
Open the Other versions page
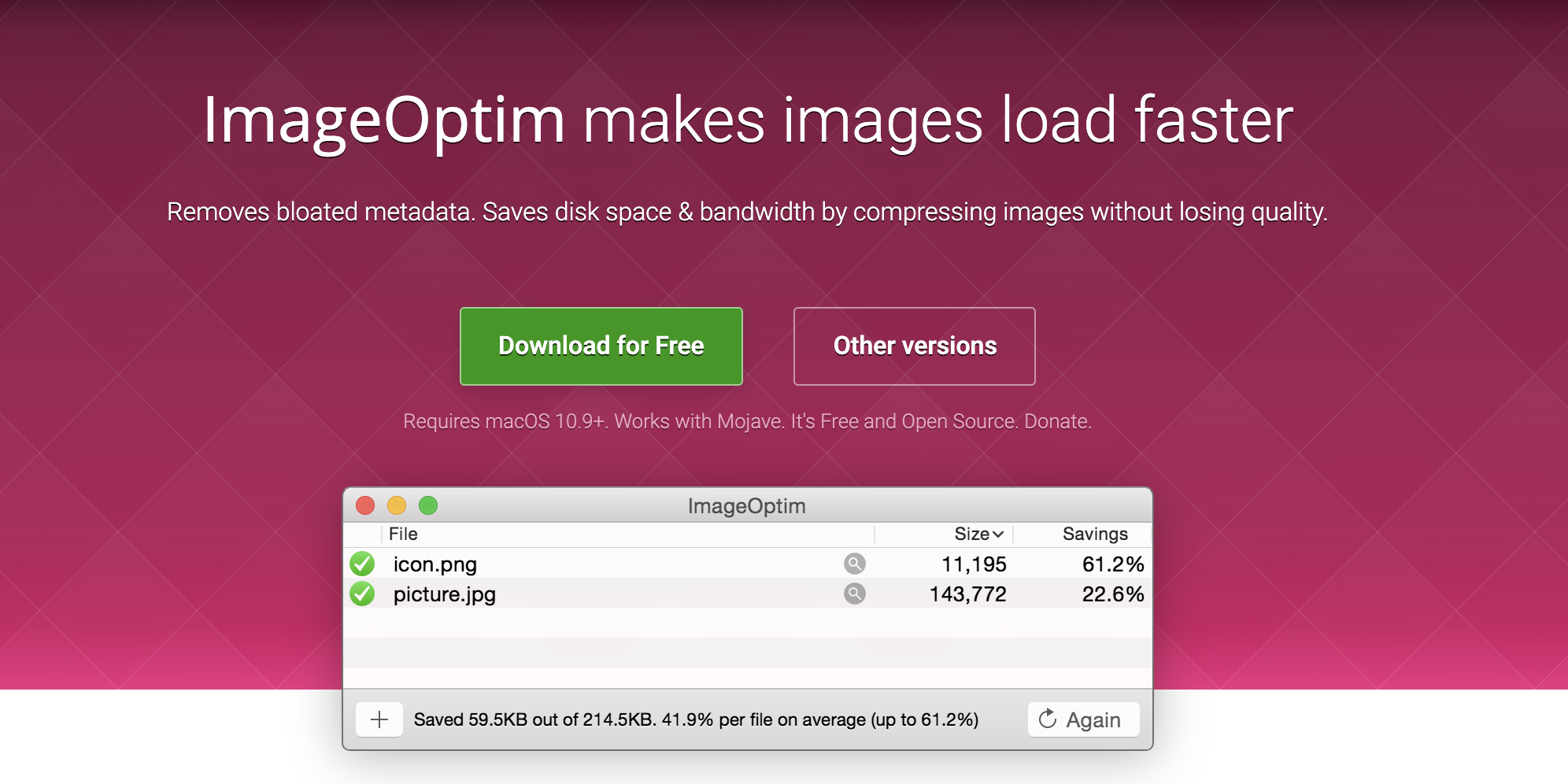point(914,346)
